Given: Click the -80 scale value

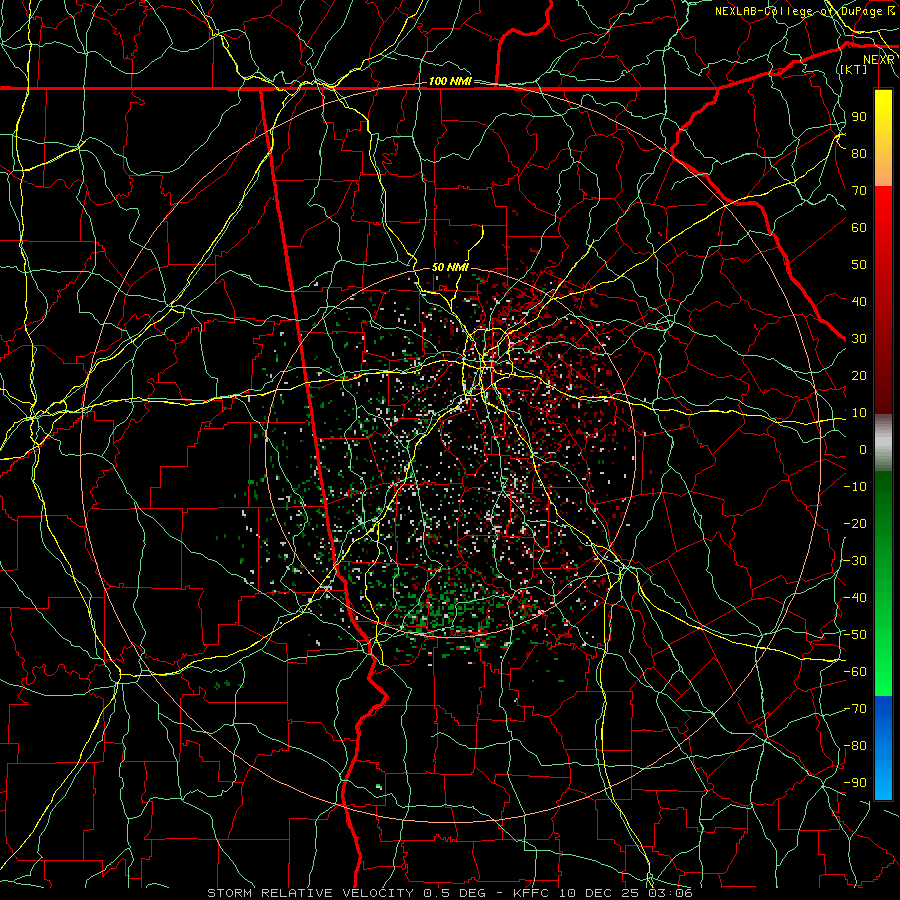Looking at the screenshot, I should coord(855,746).
